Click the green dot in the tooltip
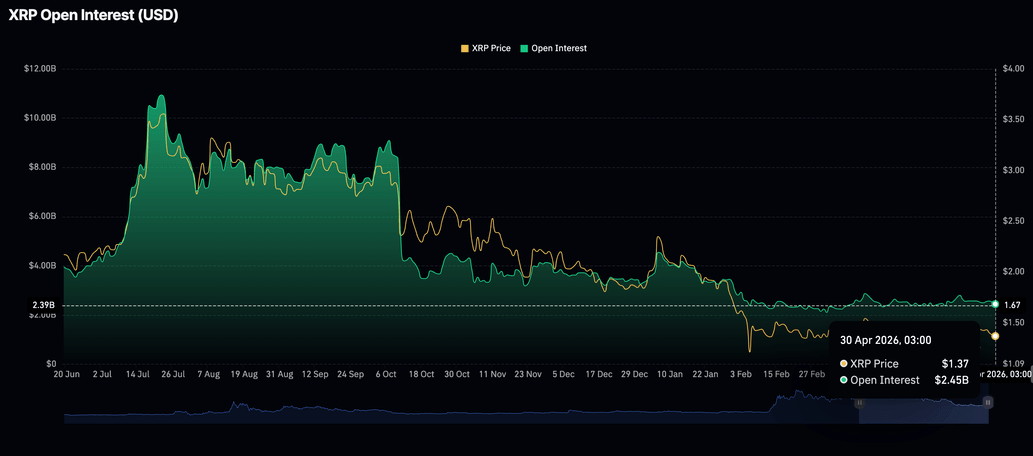This screenshot has height=456, width=1033. [x=844, y=380]
